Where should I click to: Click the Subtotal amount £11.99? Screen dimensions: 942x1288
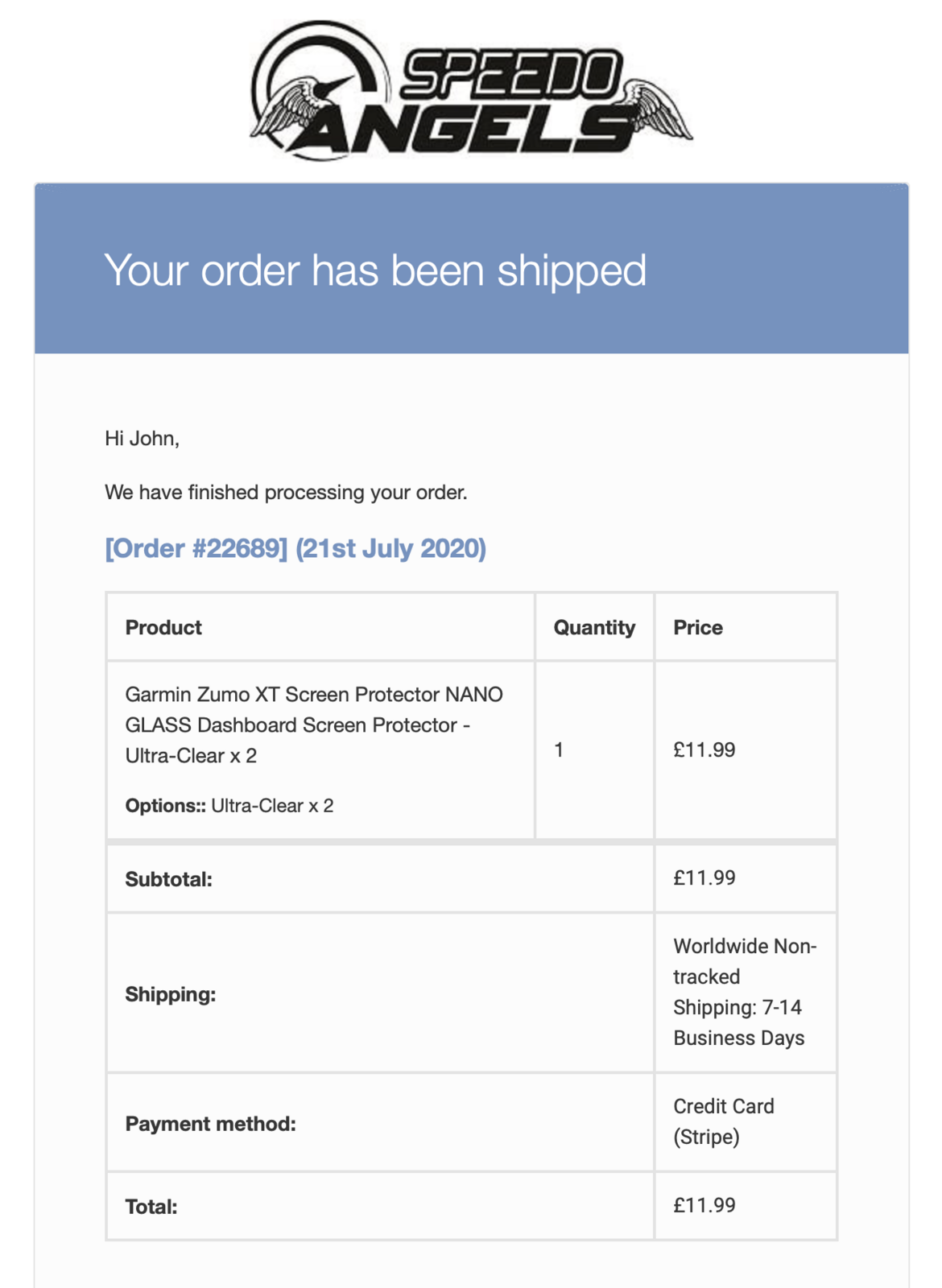(704, 877)
